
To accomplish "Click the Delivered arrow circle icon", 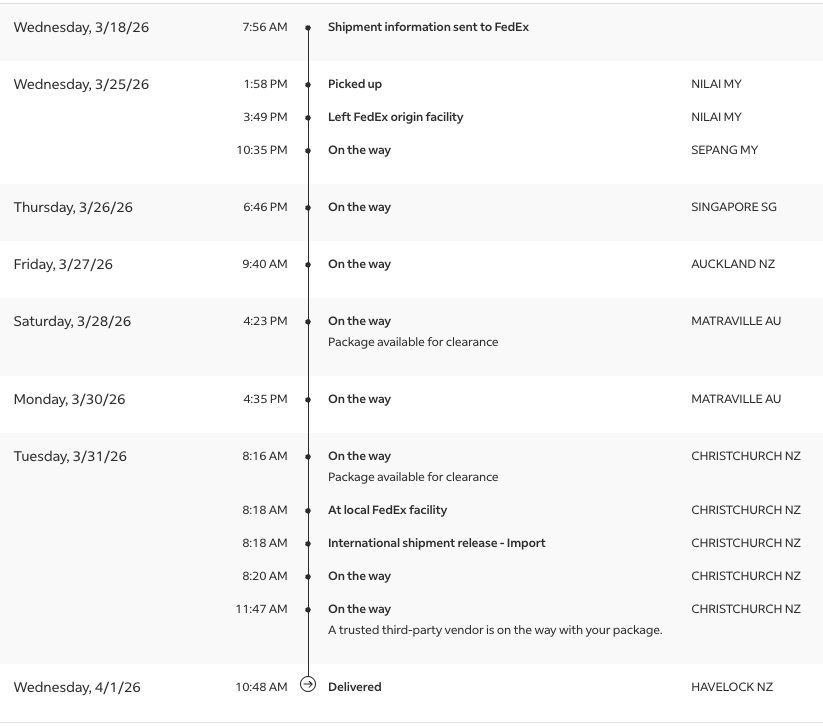I will (x=308, y=685).
